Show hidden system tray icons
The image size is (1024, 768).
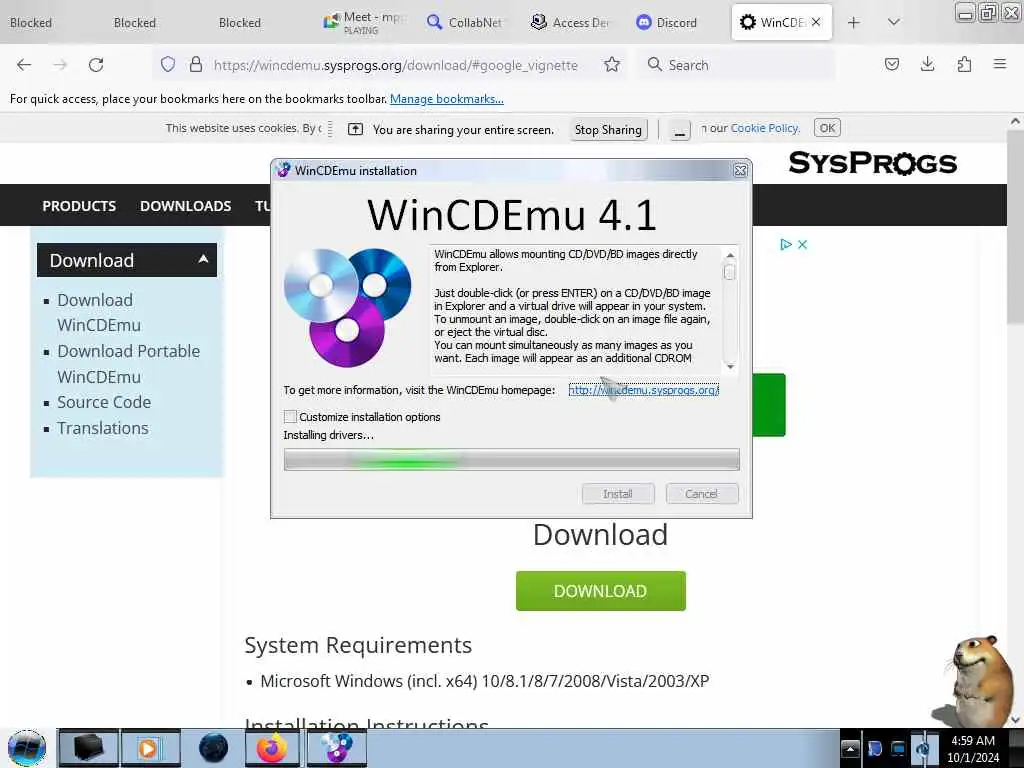tap(850, 748)
